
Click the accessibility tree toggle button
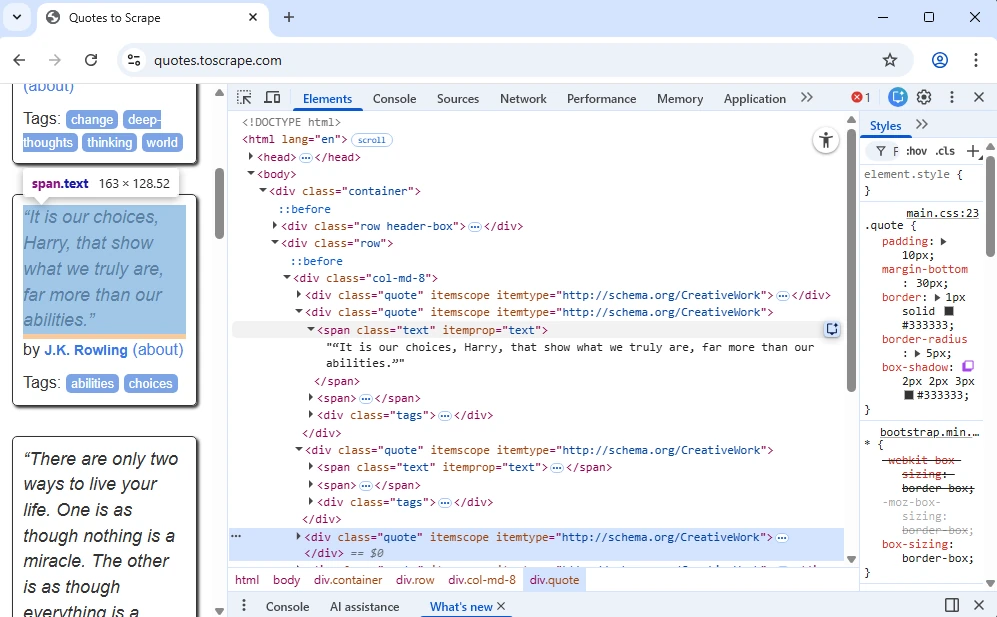coord(825,141)
